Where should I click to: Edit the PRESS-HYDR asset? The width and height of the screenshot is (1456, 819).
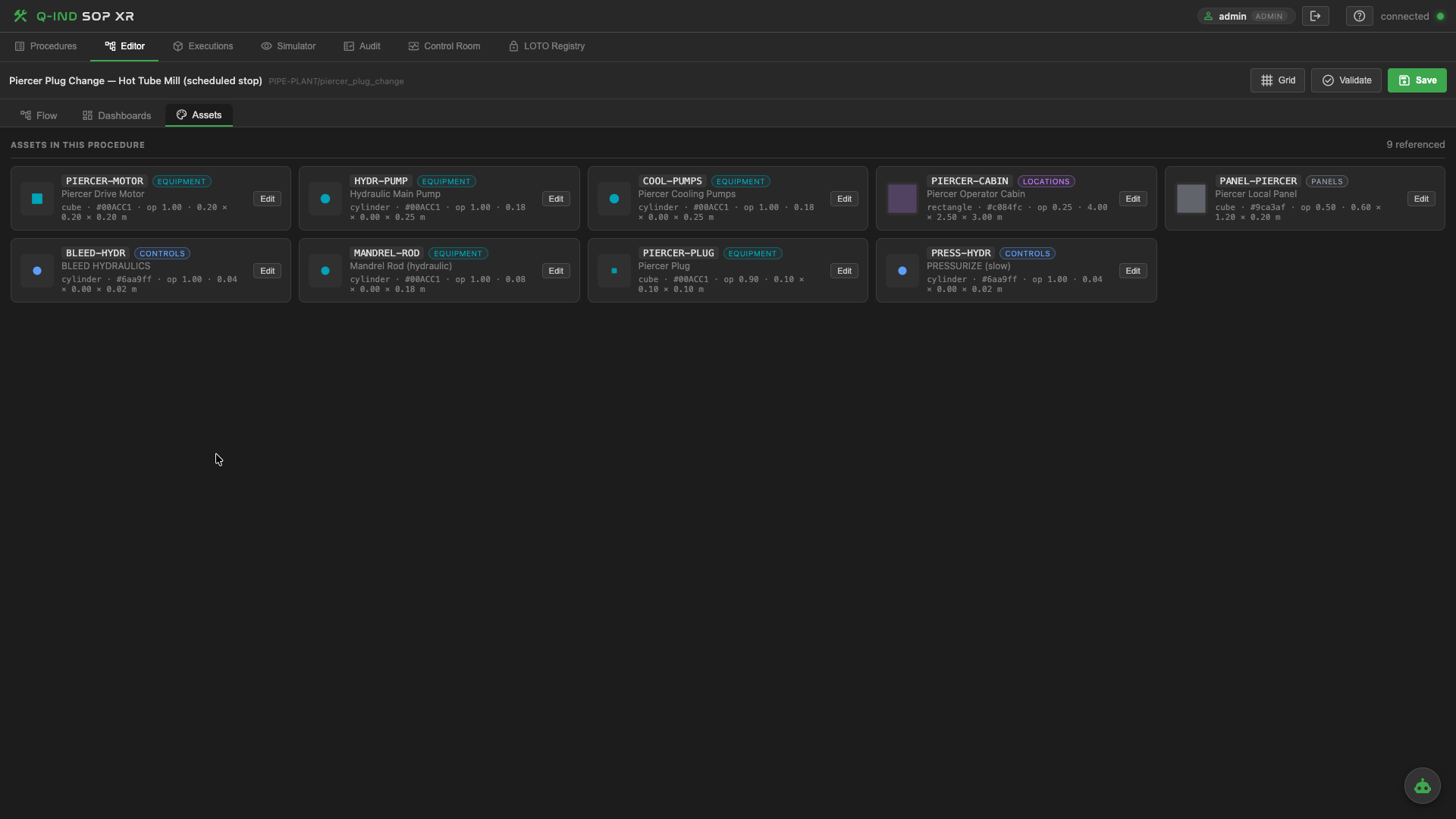pos(1133,271)
